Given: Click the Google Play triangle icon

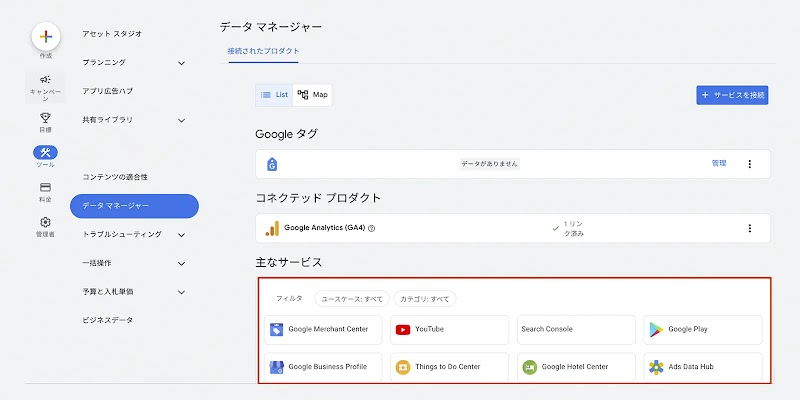Looking at the screenshot, I should (656, 330).
